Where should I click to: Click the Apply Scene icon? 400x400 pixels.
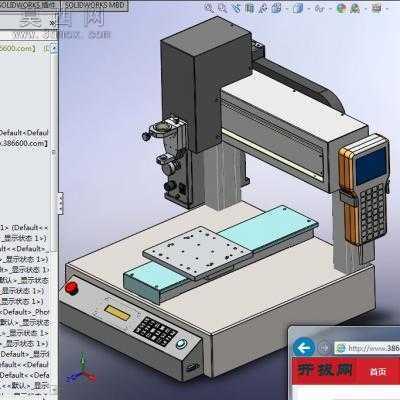(354, 9)
